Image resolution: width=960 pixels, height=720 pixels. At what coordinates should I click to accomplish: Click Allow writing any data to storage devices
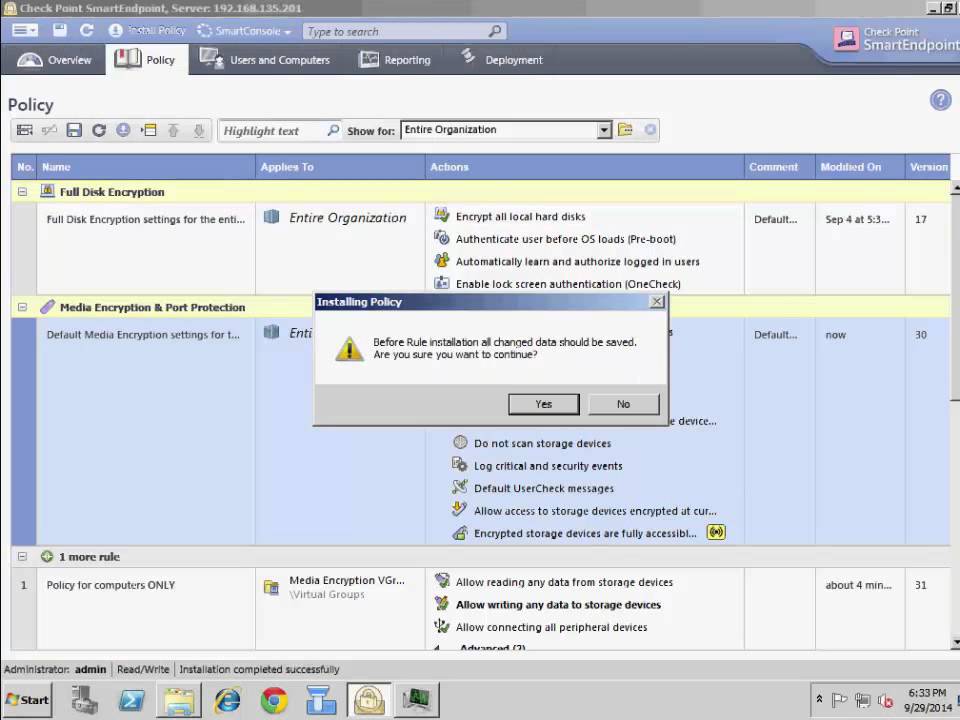558,605
